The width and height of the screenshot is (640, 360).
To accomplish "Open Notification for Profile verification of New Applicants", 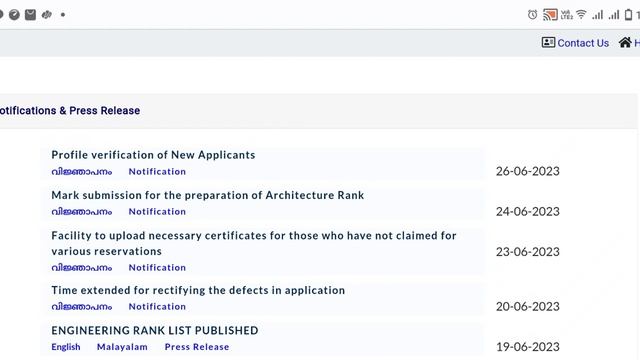I will 157,172.
